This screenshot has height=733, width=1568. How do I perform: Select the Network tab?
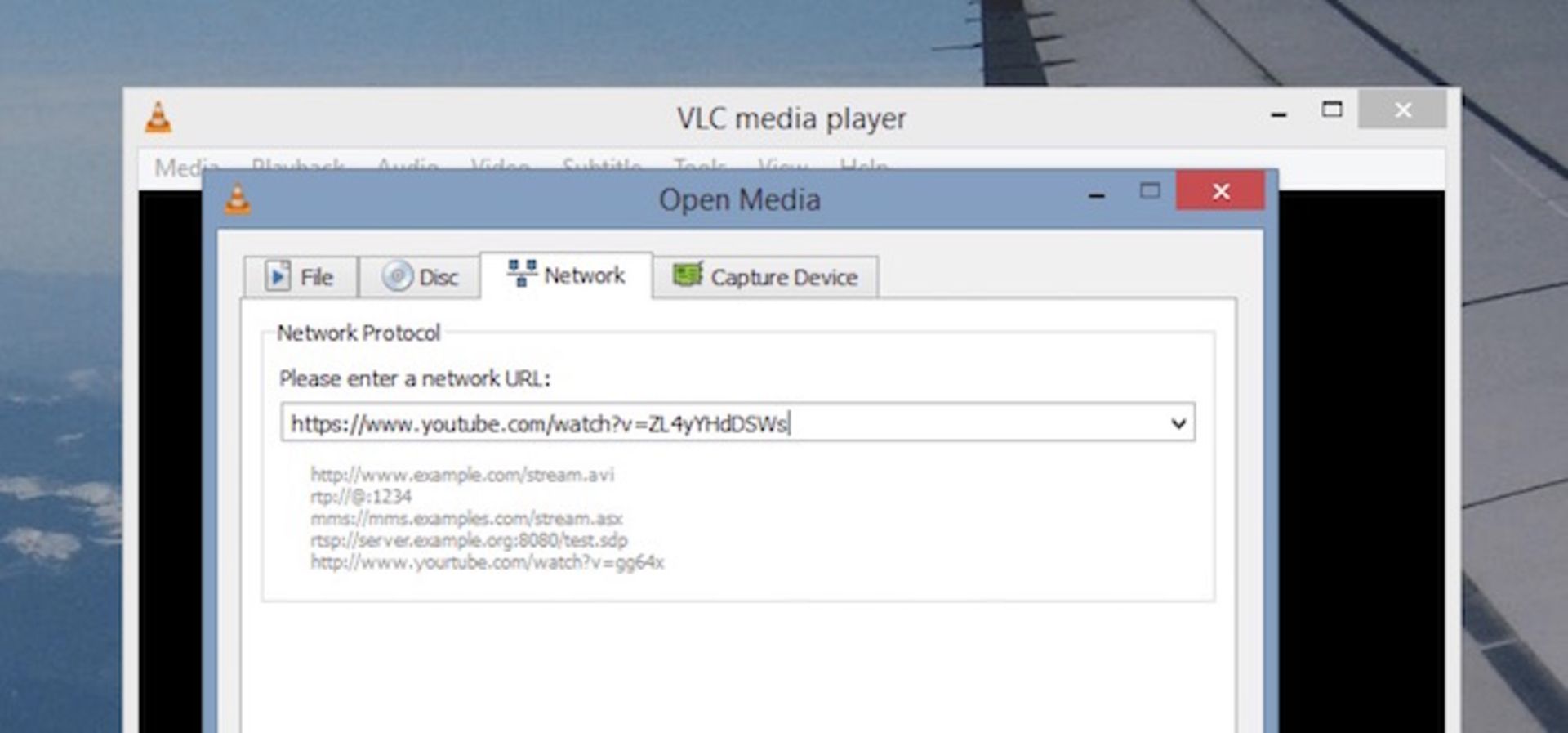(x=566, y=275)
